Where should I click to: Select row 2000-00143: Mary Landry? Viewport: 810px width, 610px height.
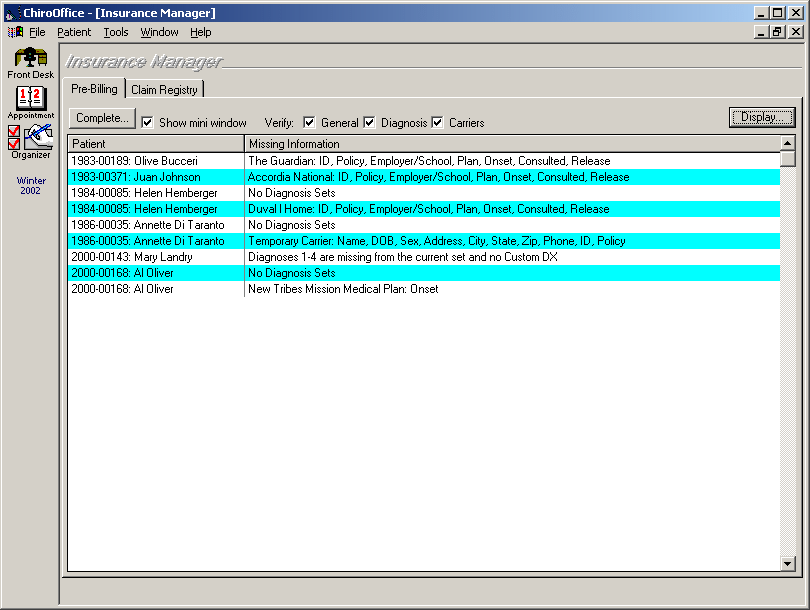424,257
